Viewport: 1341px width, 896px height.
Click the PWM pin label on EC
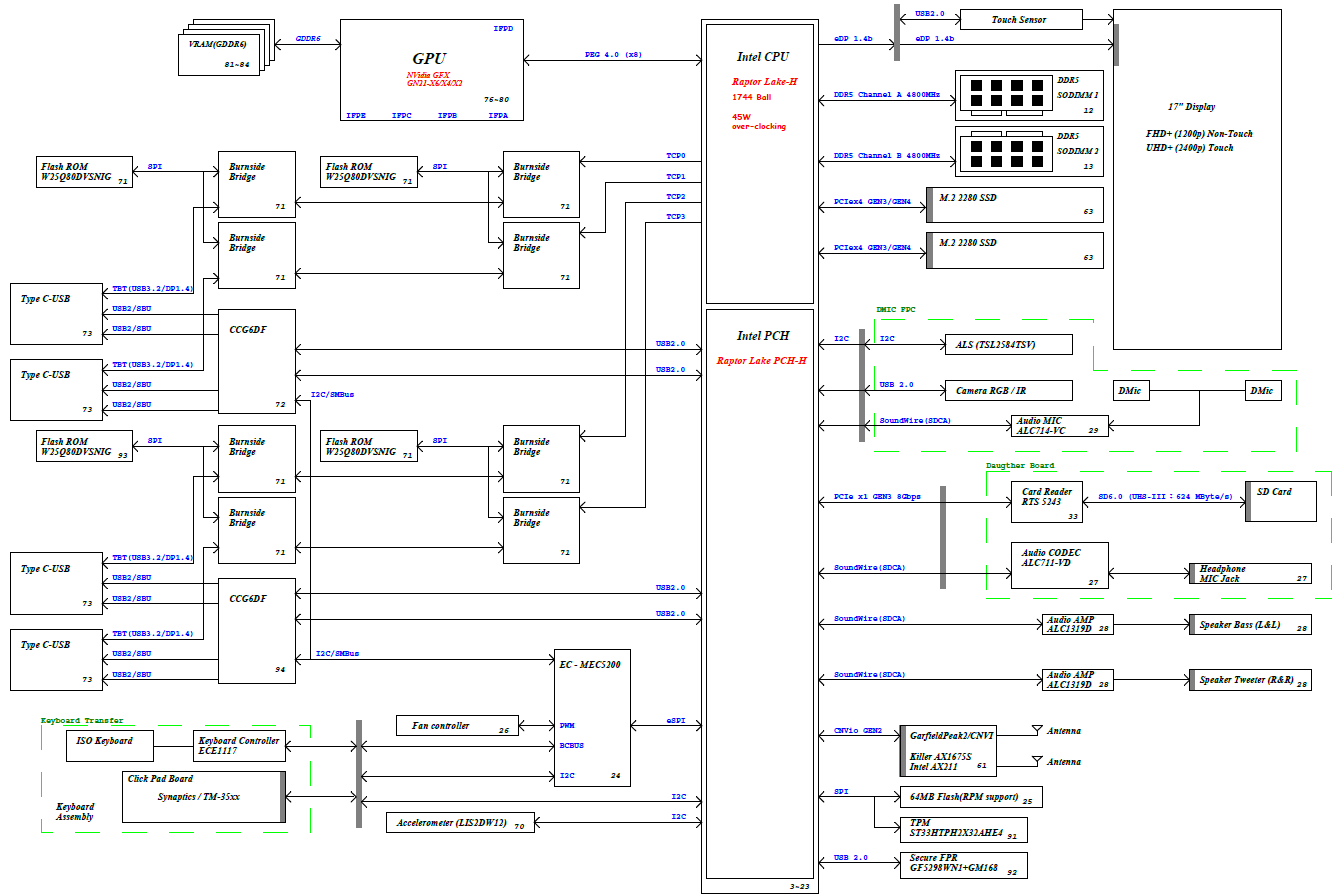pos(567,726)
